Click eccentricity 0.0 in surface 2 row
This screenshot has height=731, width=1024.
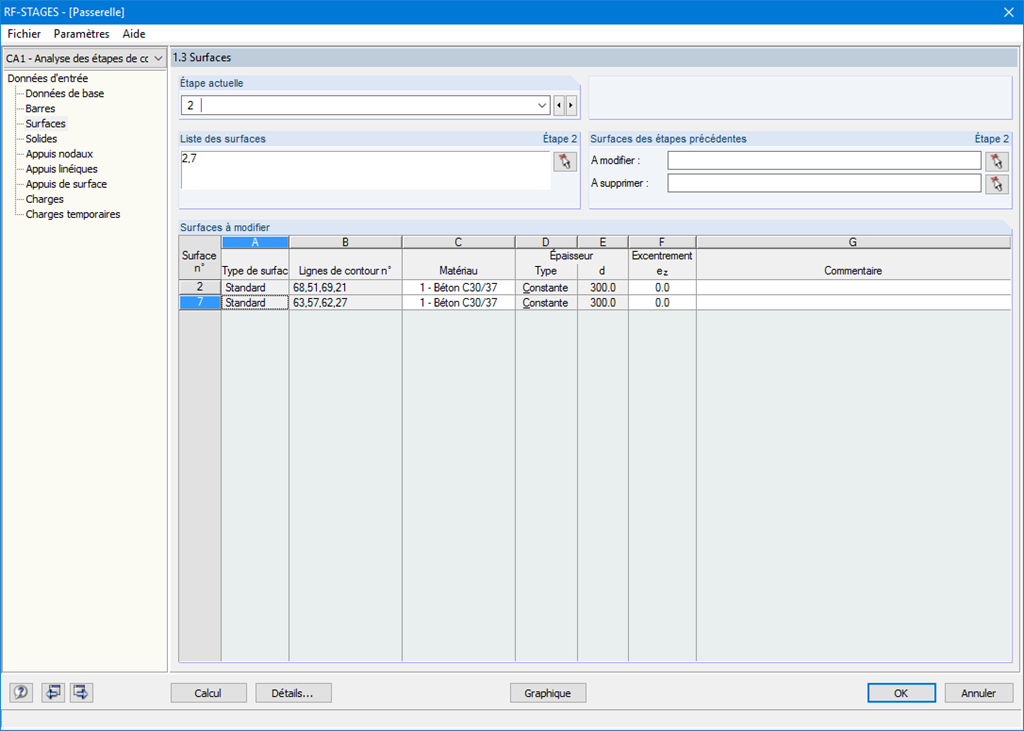click(662, 287)
